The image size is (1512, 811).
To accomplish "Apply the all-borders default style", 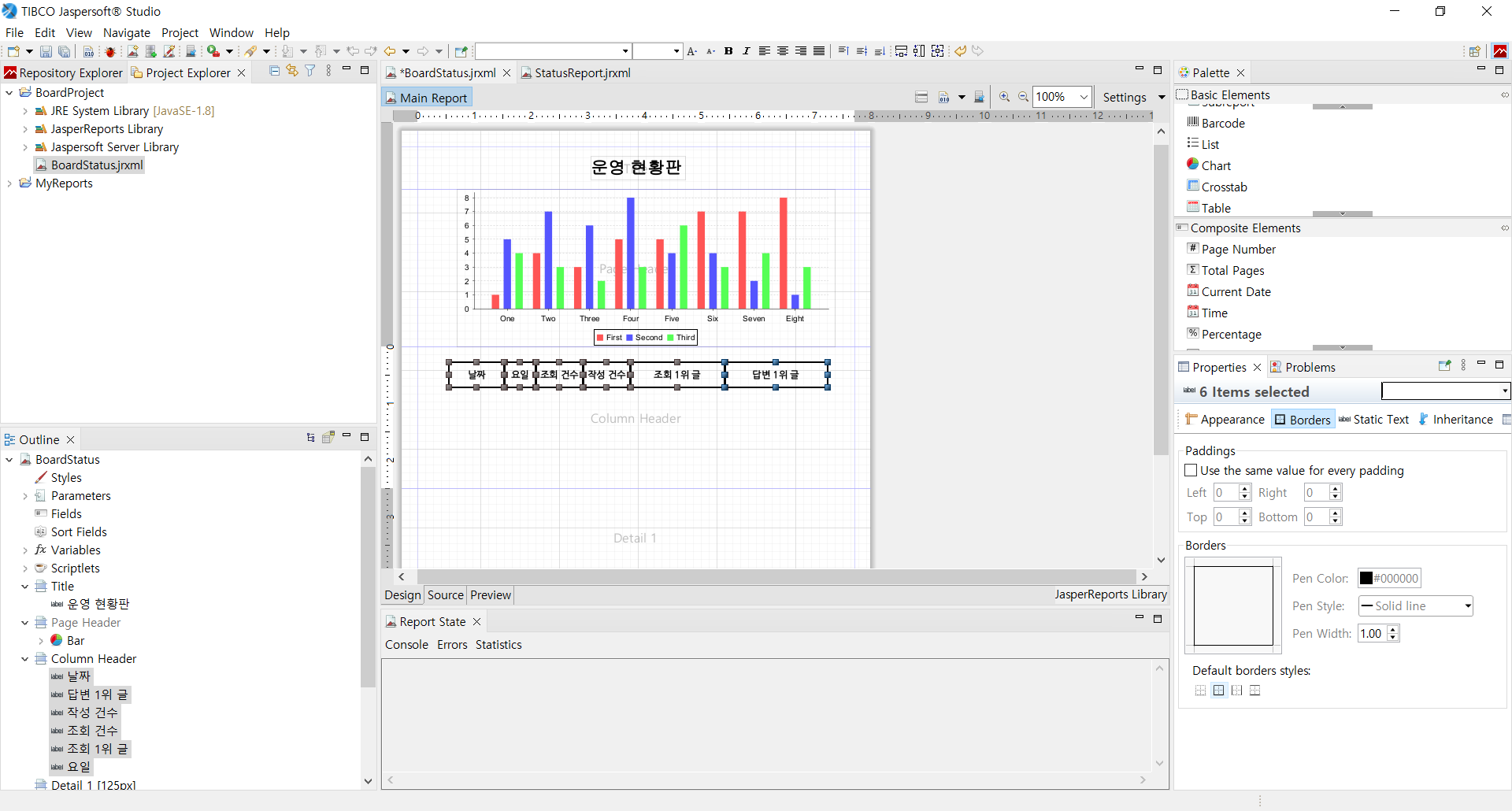I will [1218, 691].
